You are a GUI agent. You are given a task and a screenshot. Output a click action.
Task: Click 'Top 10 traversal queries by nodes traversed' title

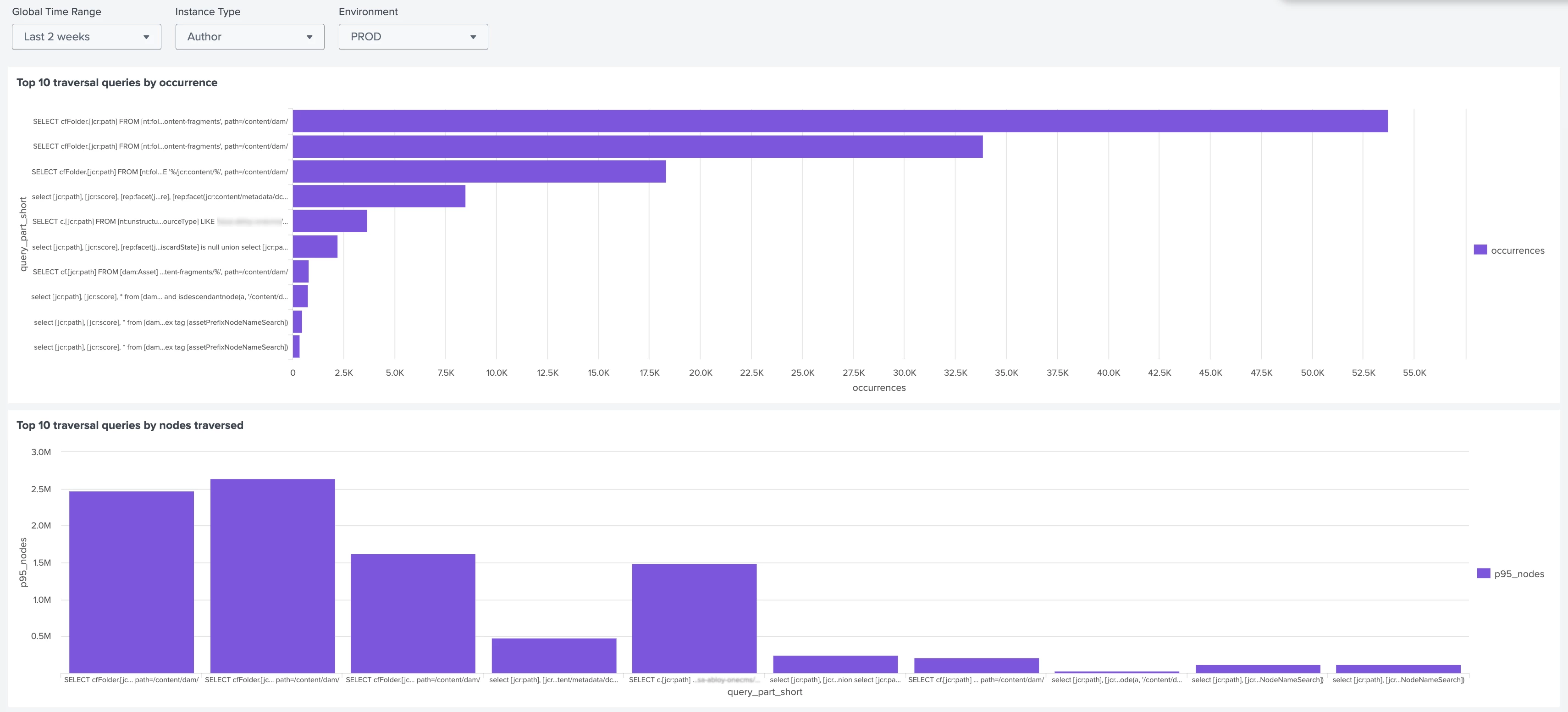pyautogui.click(x=130, y=425)
